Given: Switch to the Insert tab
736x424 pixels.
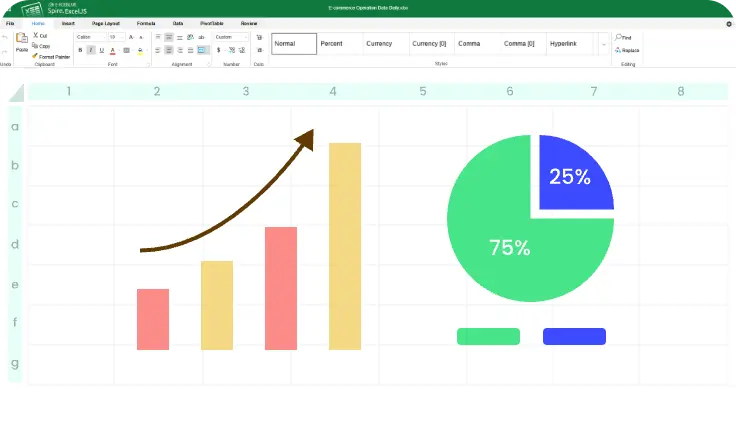Looking at the screenshot, I should click(x=68, y=22).
